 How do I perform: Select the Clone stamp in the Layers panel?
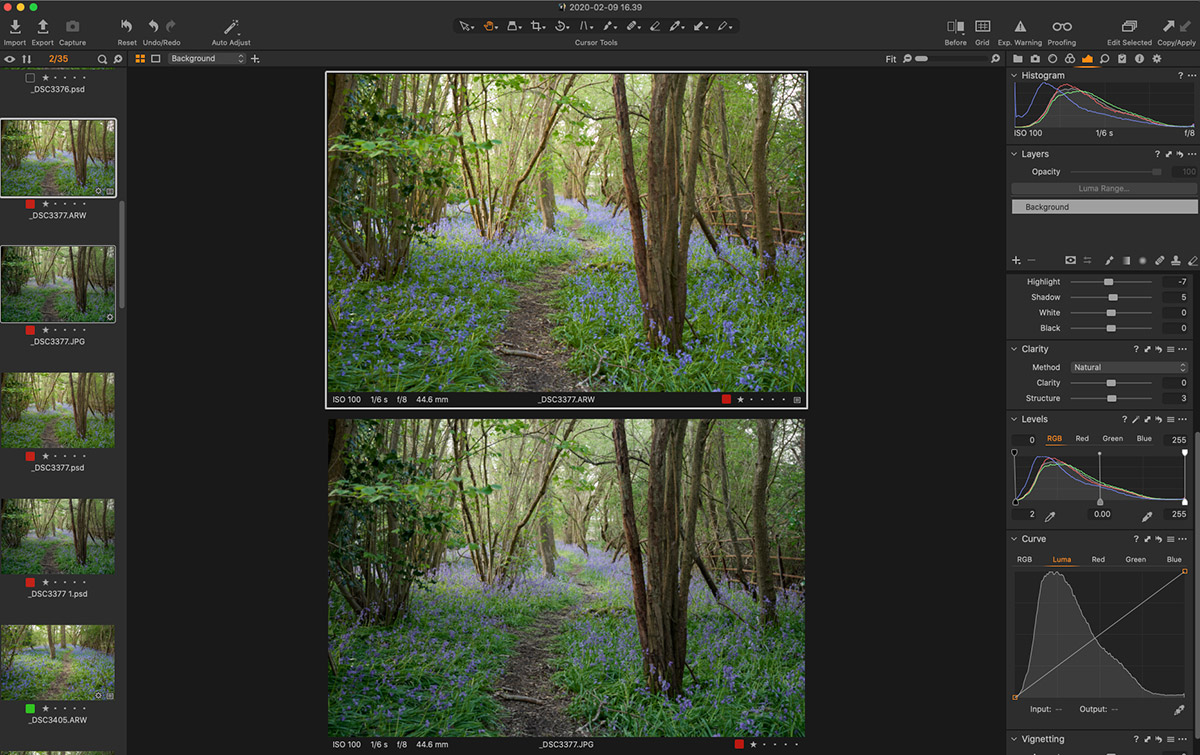click(x=1177, y=260)
